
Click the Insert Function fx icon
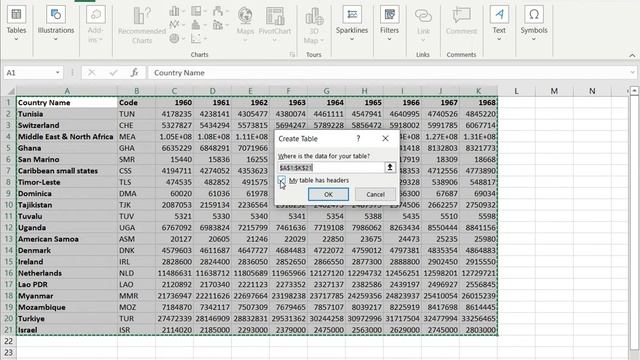click(x=134, y=73)
